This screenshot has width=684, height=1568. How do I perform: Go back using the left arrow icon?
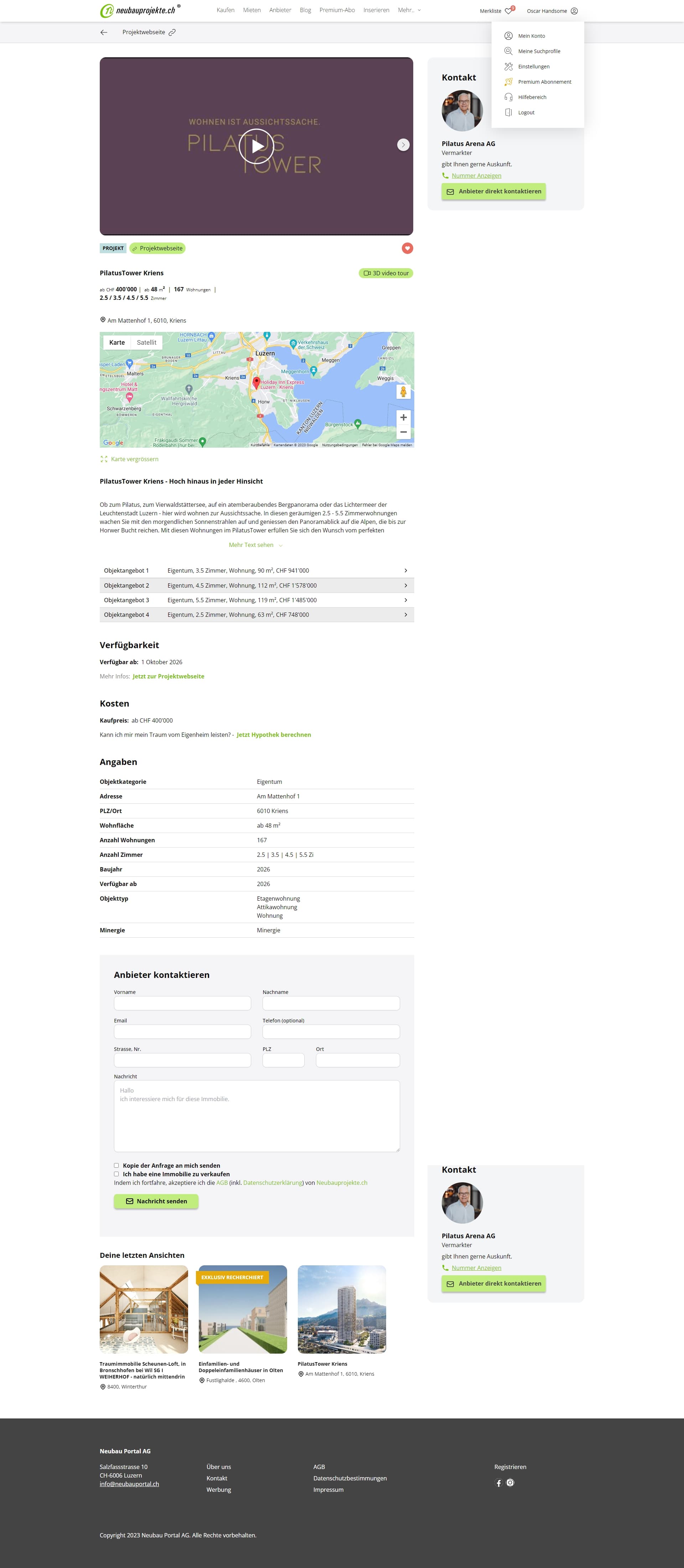[104, 32]
